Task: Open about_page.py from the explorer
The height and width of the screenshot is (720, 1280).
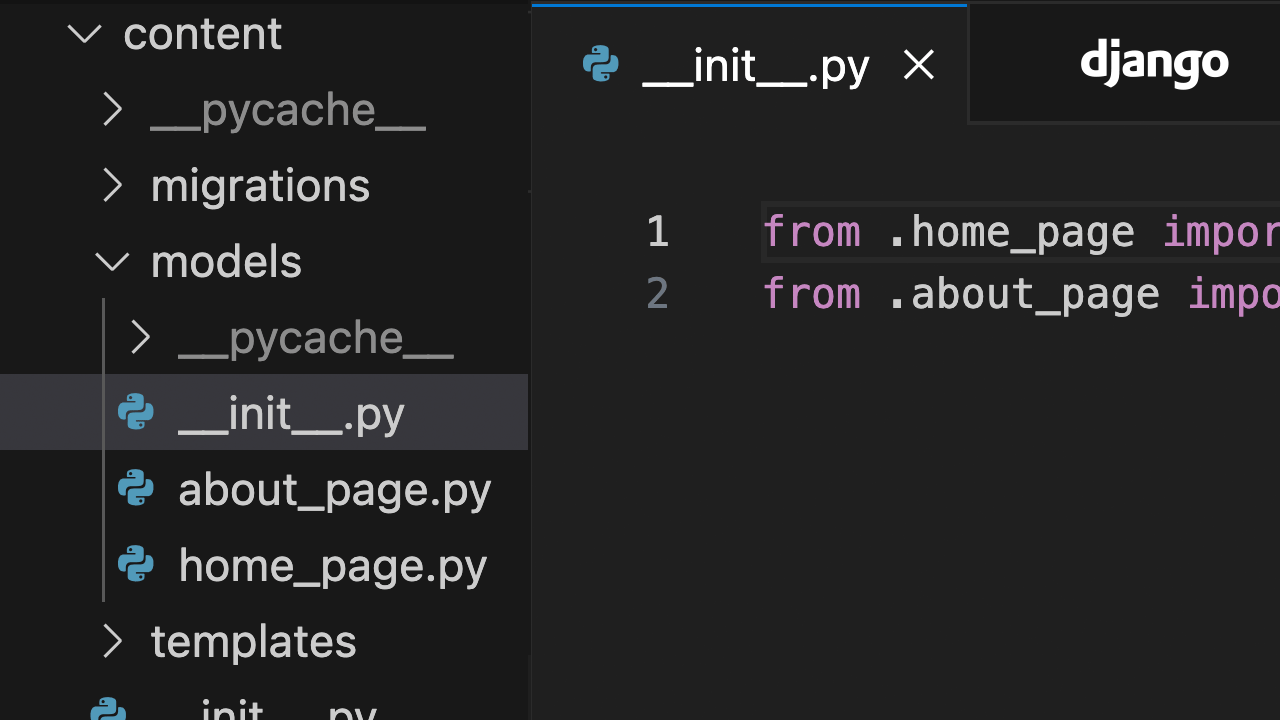Action: coord(334,488)
